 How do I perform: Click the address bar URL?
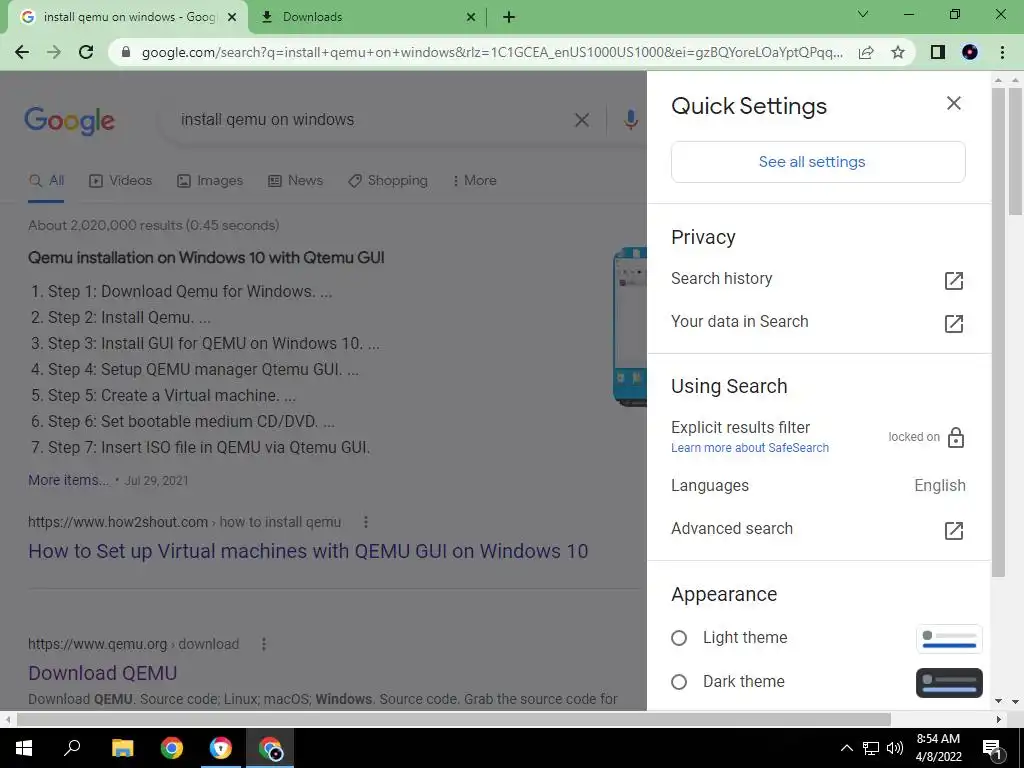(492, 52)
